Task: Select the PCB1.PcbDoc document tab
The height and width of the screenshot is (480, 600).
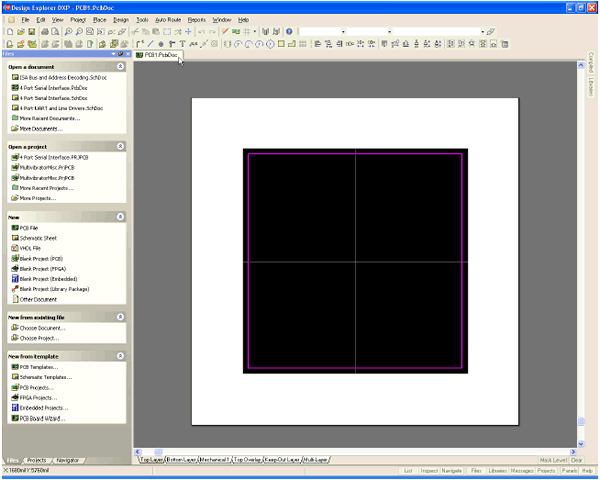Action: 156,56
